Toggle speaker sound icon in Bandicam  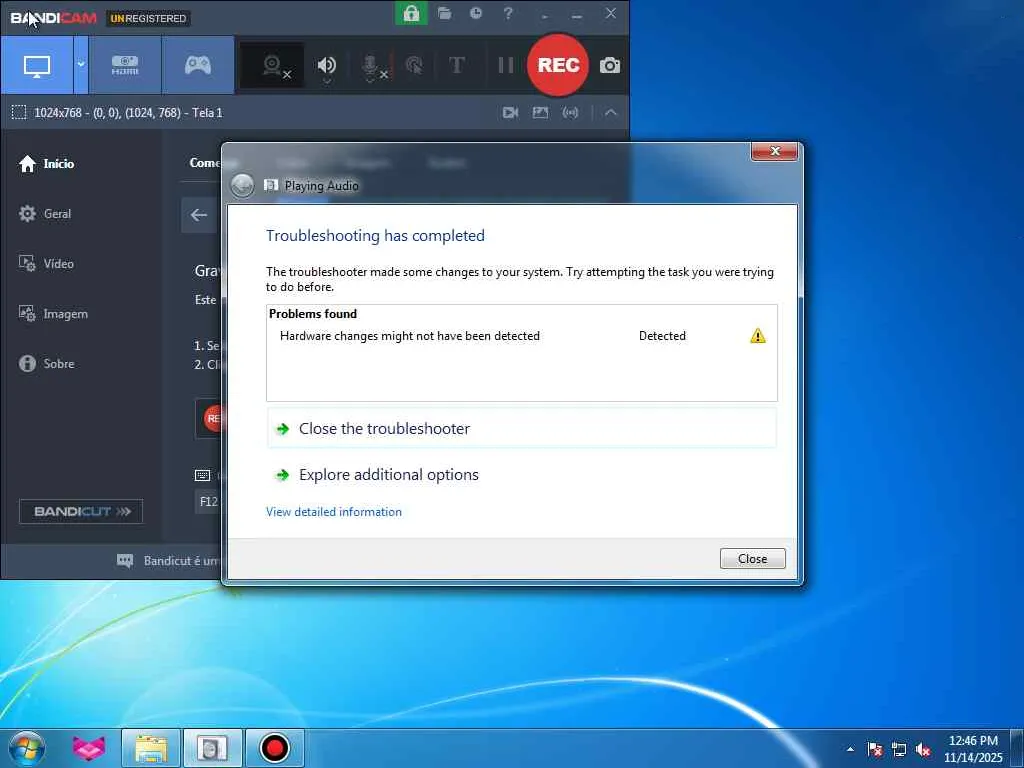click(x=327, y=65)
